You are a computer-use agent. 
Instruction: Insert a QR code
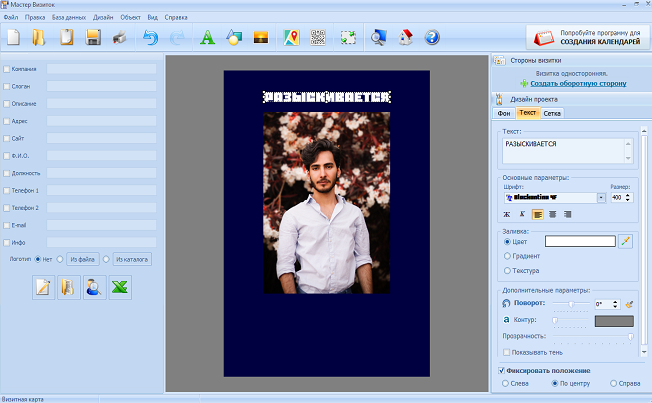318,37
